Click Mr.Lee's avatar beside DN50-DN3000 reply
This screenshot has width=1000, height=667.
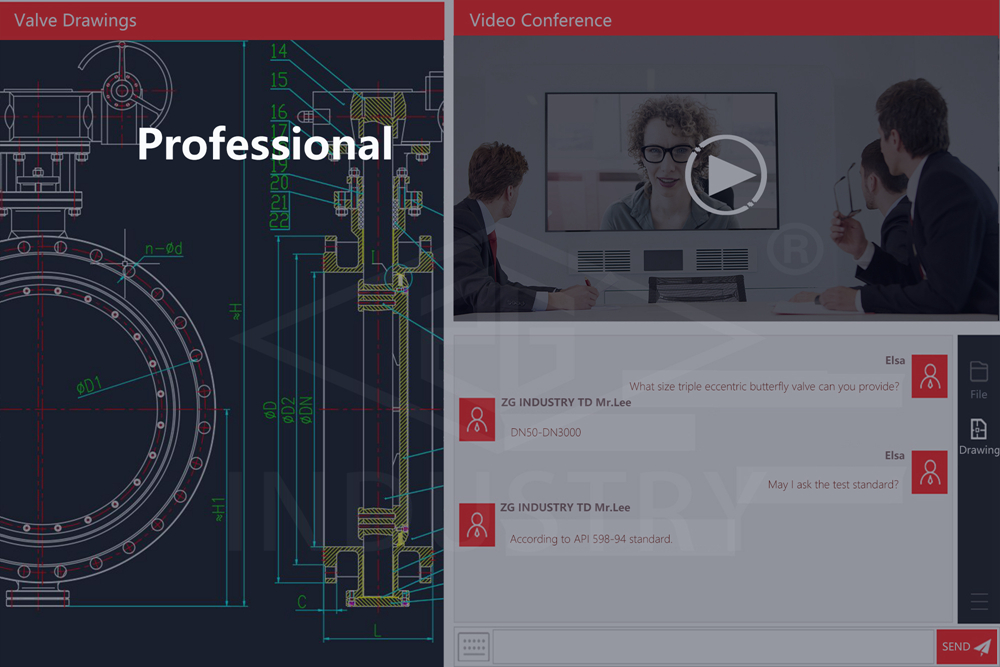pos(477,419)
